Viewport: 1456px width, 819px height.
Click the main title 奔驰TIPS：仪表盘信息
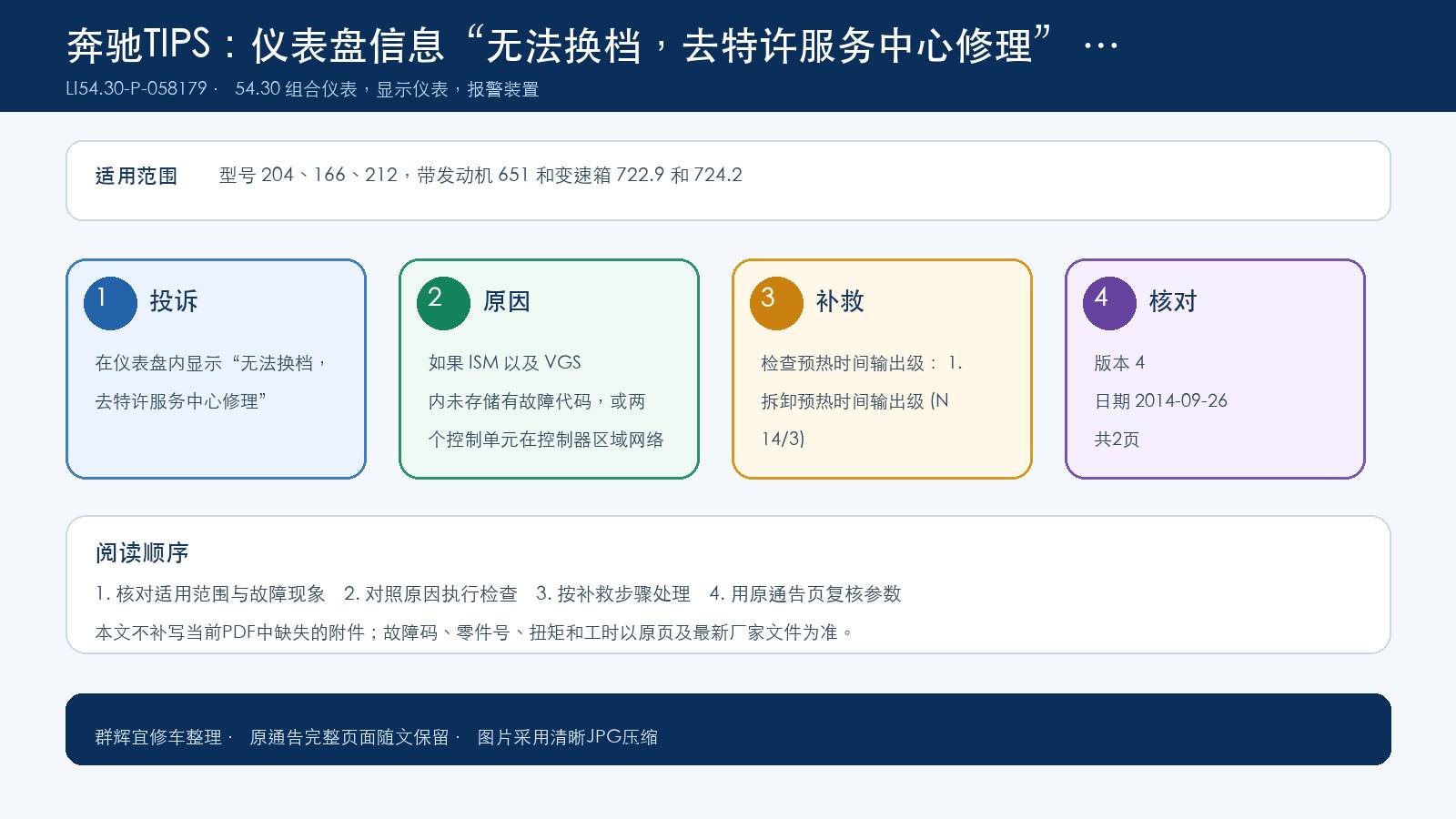coord(256,45)
